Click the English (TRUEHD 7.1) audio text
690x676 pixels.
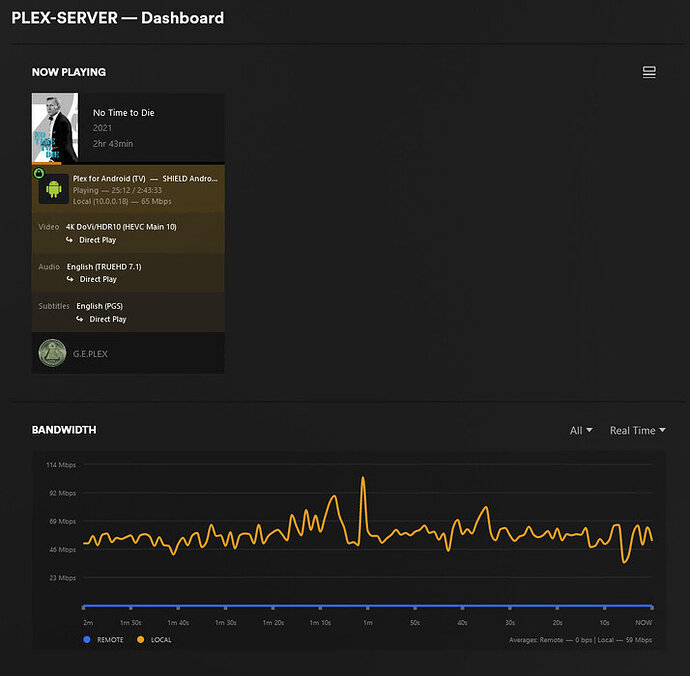point(104,267)
